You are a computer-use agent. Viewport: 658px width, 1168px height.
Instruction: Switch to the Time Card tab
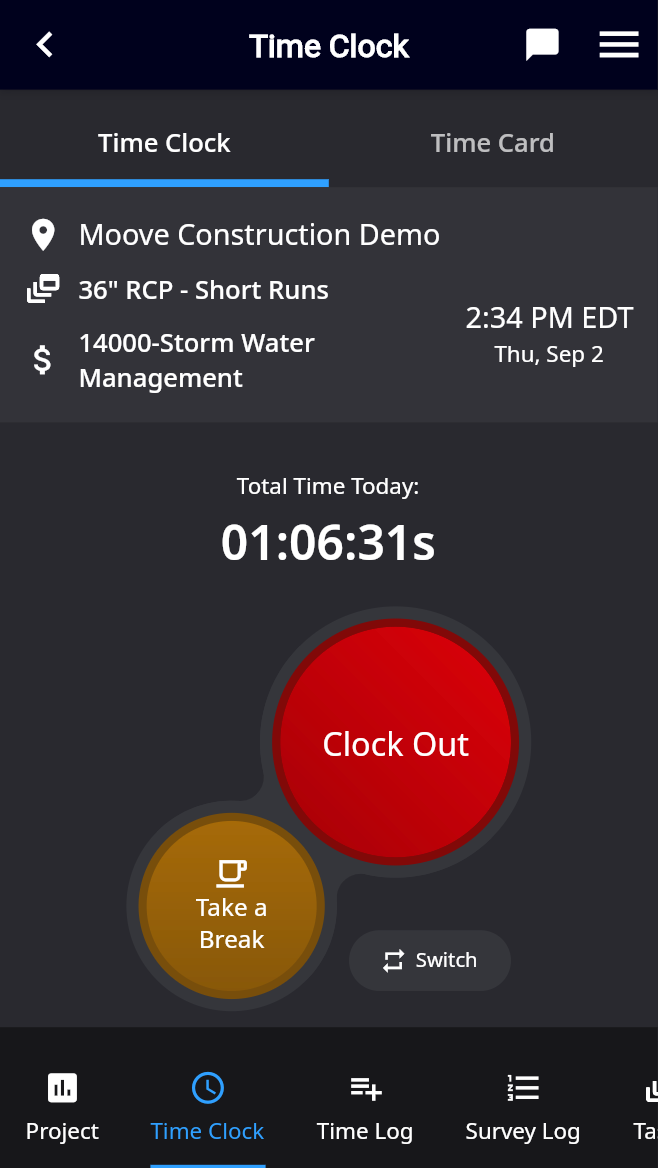[x=493, y=143]
